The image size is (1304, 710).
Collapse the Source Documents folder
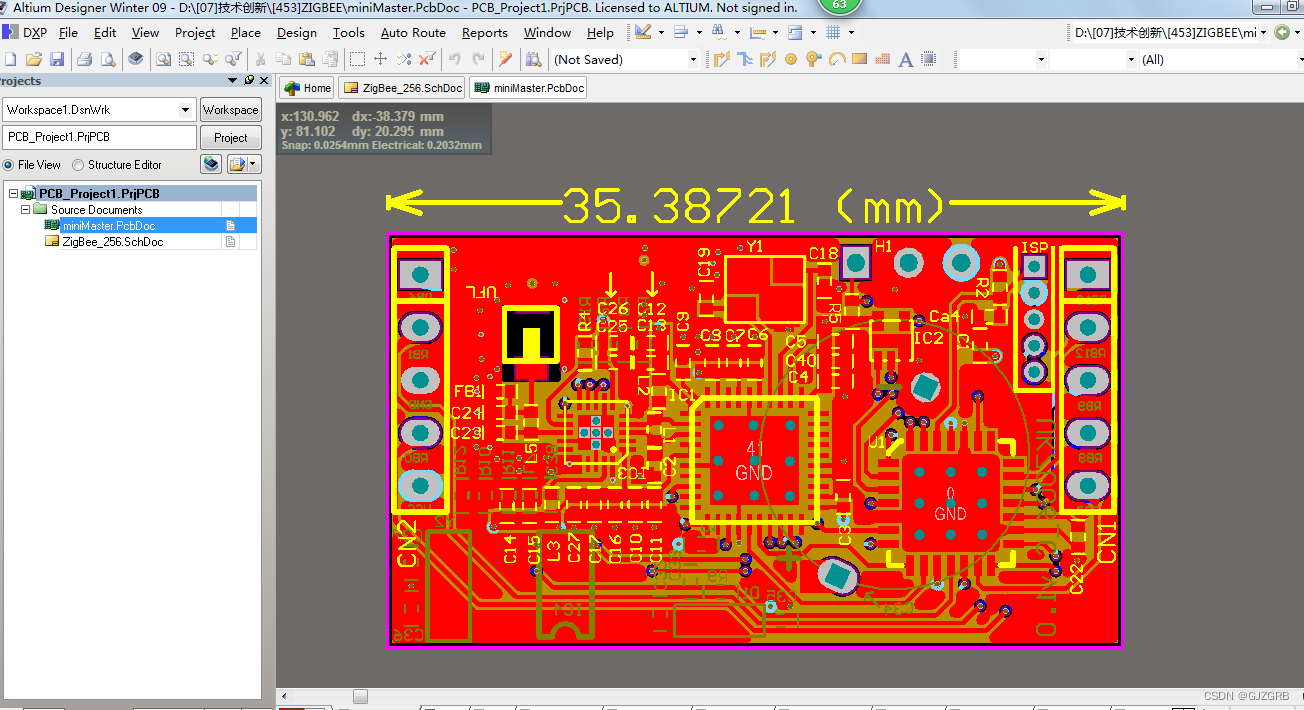(26, 209)
